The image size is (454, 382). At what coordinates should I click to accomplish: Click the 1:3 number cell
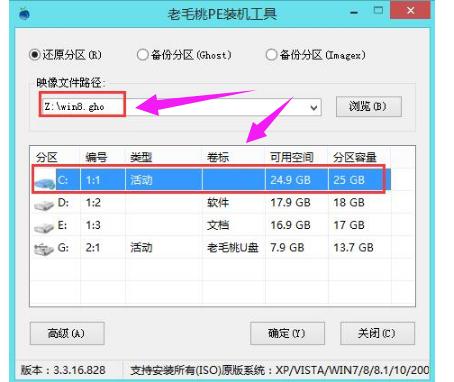pyautogui.click(x=93, y=225)
